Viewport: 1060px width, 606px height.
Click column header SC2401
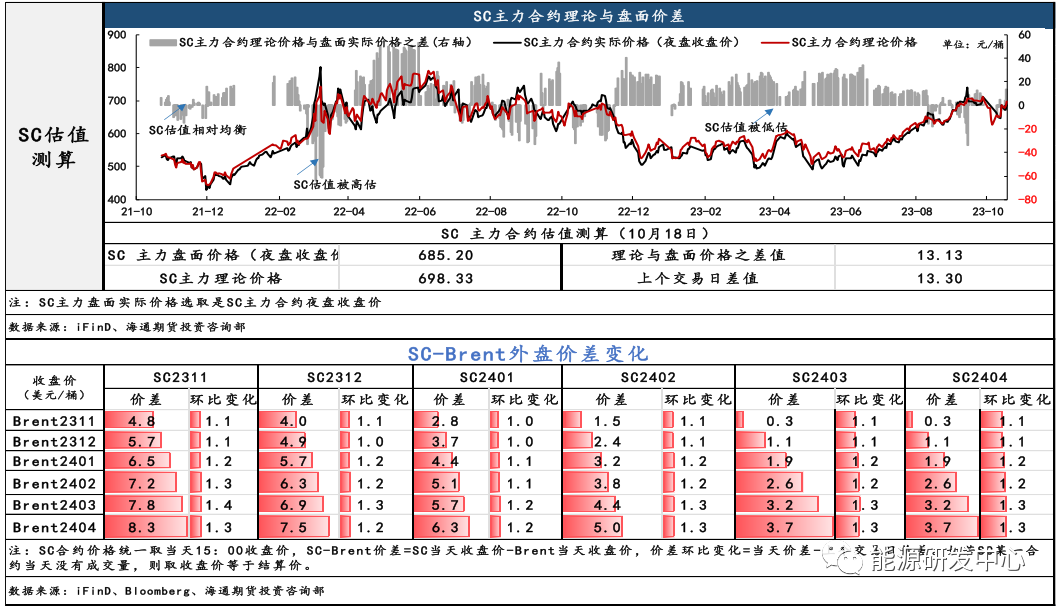[x=486, y=377]
